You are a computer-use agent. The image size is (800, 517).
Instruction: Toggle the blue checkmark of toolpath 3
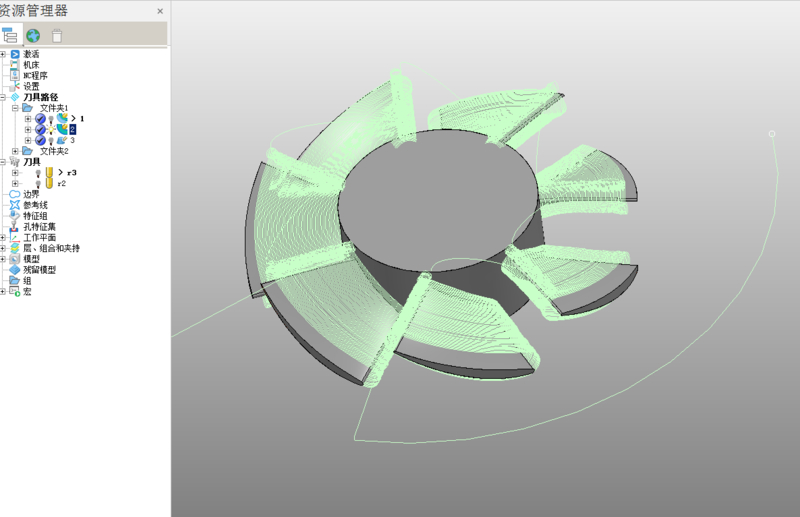coord(40,140)
